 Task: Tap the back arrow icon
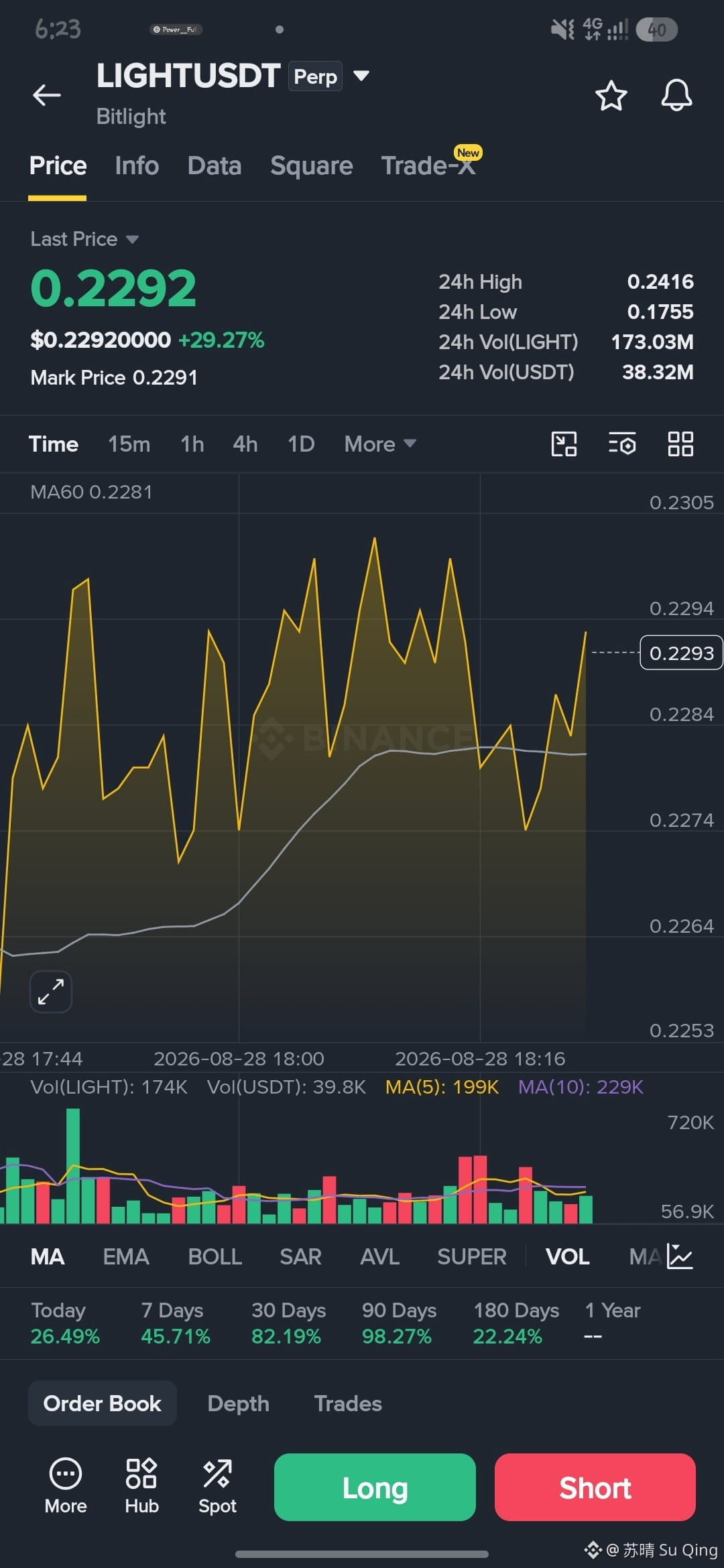coord(47,95)
